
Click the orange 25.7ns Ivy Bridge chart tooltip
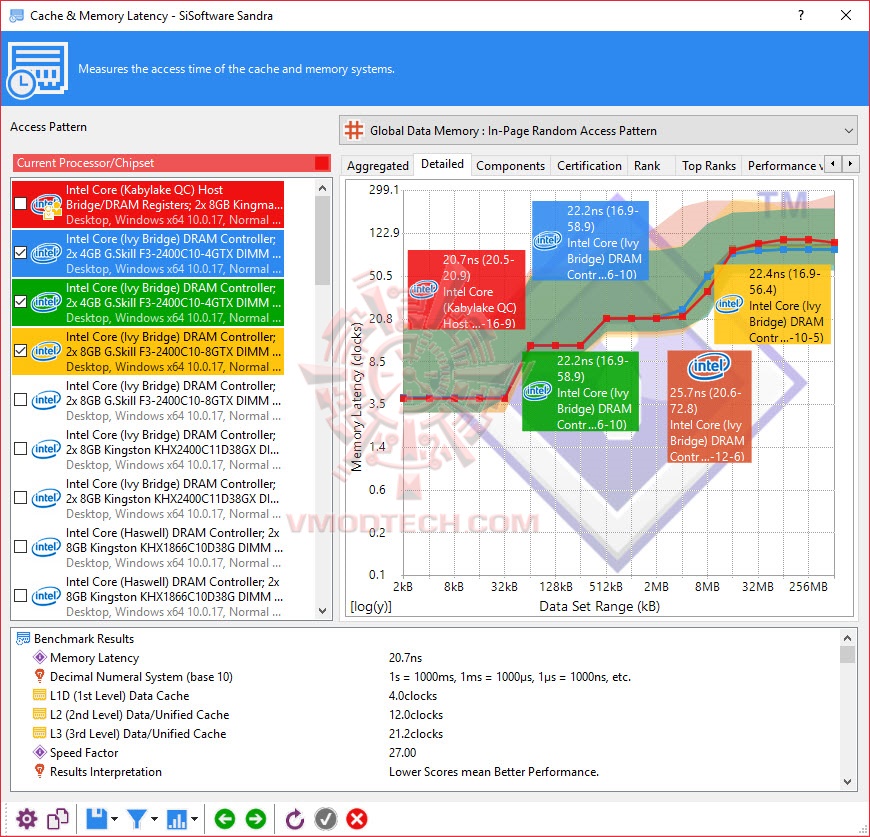(709, 407)
